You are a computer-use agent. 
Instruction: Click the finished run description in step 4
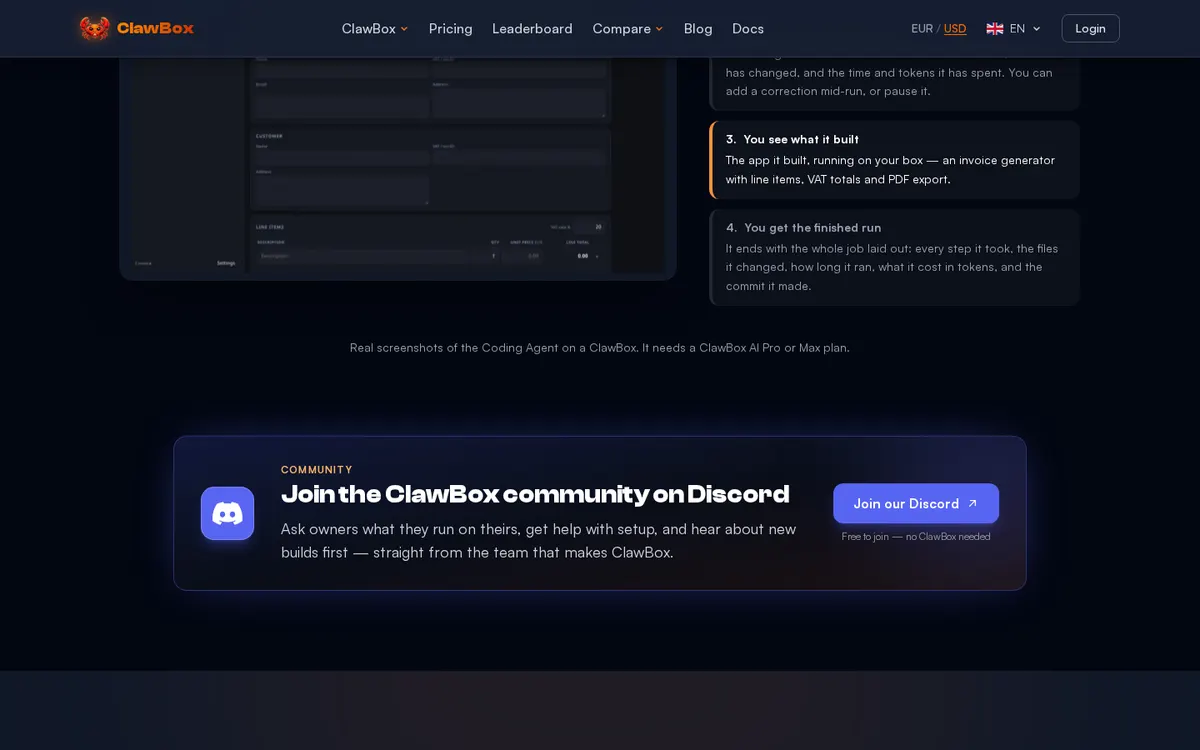point(892,267)
